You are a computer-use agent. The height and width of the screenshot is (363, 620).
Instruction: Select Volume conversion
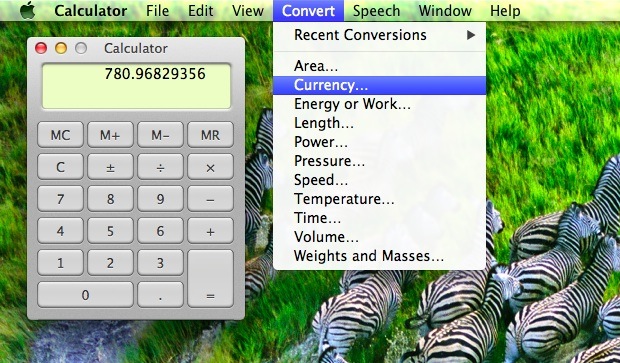pyautogui.click(x=379, y=237)
